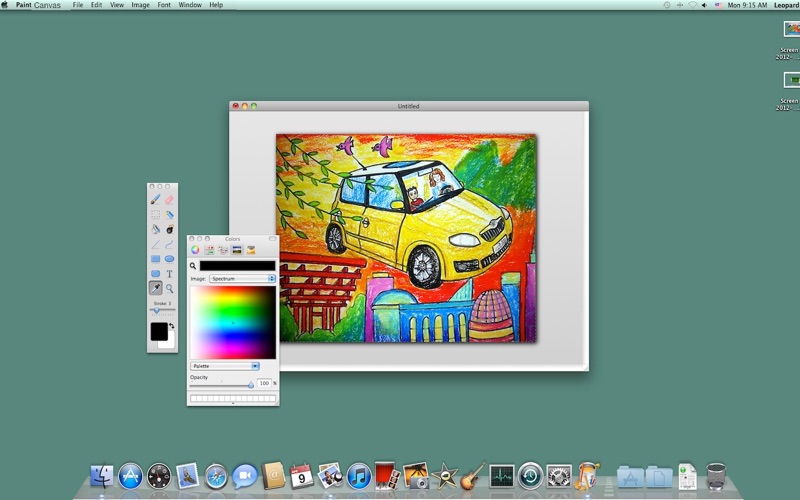Open Finder from the Dock
The image size is (800, 500).
tap(102, 476)
